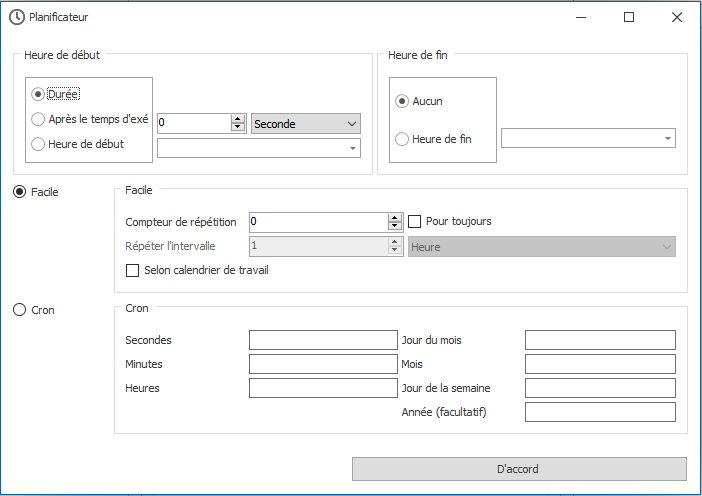
Task: Select the Durée radio button
Action: (39, 94)
